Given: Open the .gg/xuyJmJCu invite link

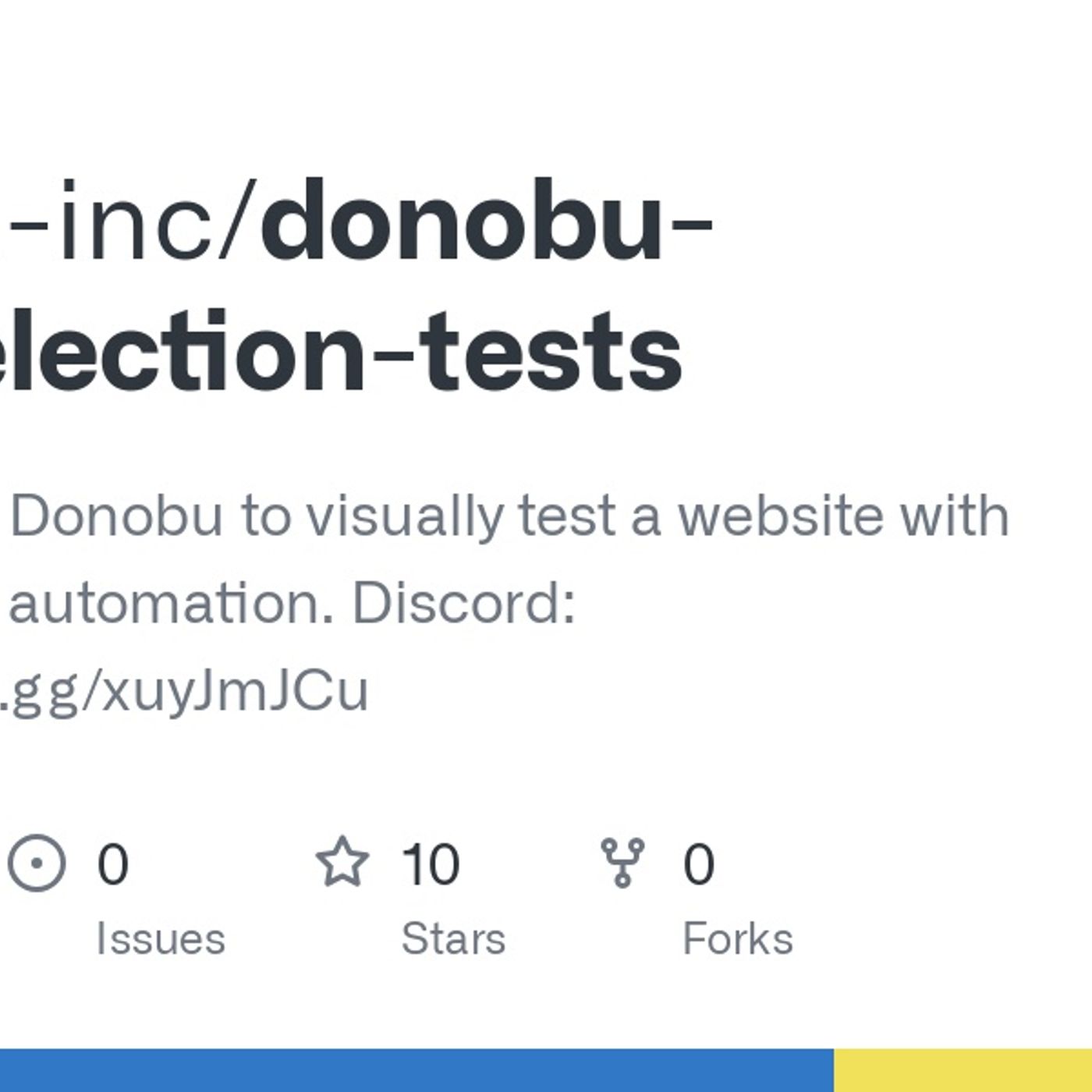Looking at the screenshot, I should pyautogui.click(x=184, y=691).
